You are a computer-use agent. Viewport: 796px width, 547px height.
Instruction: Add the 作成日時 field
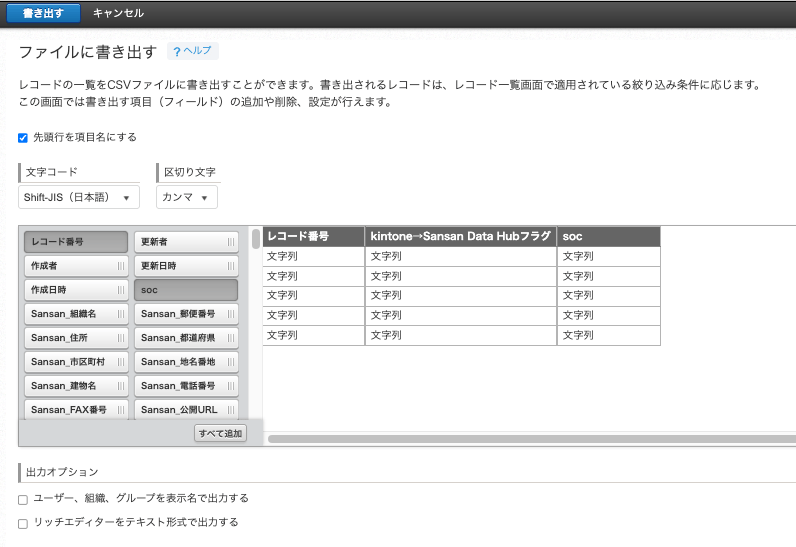coord(76,290)
